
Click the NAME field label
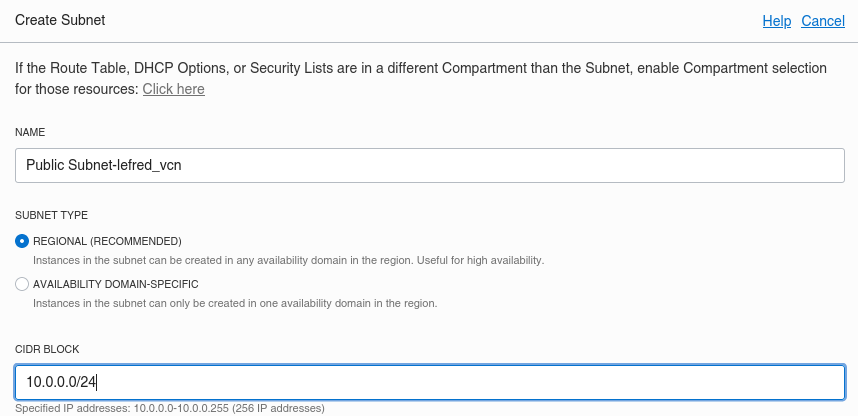tap(30, 132)
